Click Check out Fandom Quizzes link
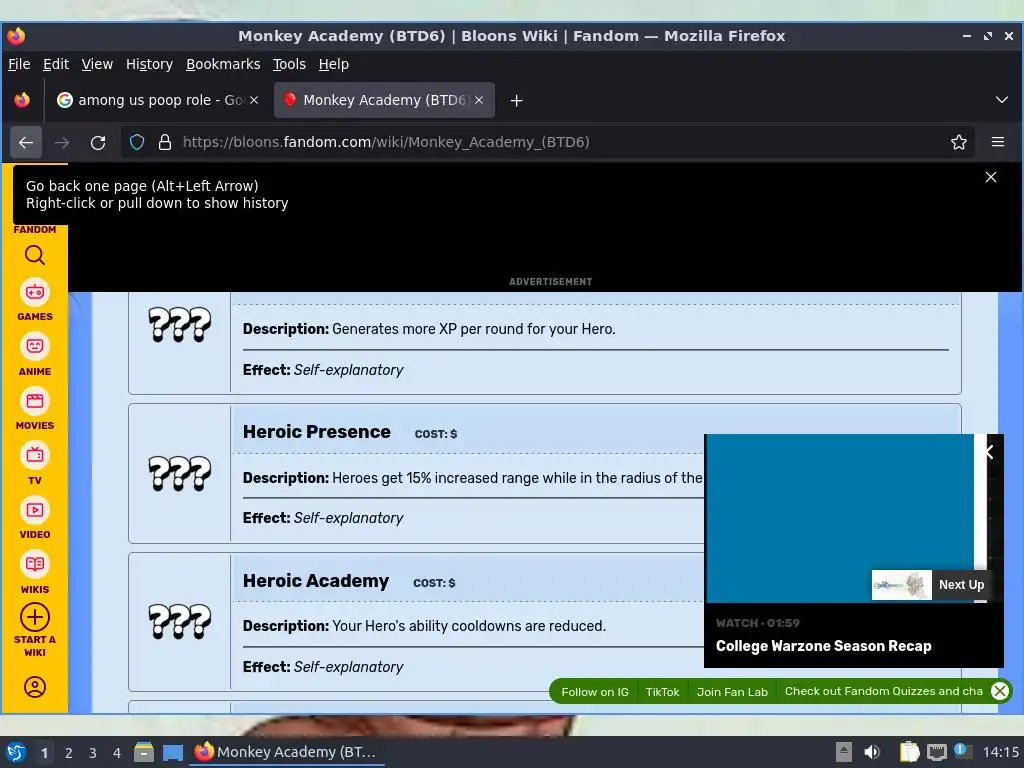This screenshot has height=768, width=1024. point(883,691)
